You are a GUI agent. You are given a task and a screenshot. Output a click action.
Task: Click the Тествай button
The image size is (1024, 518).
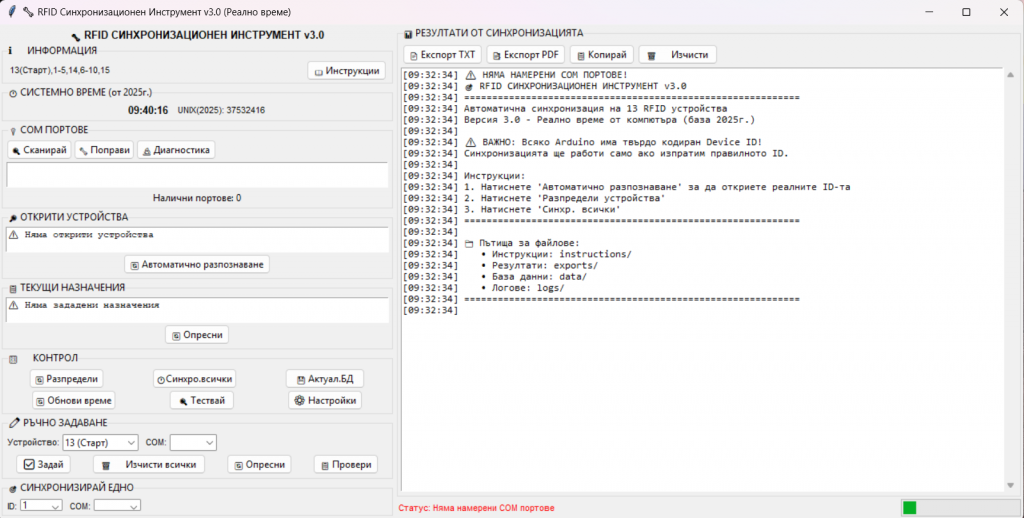201,400
